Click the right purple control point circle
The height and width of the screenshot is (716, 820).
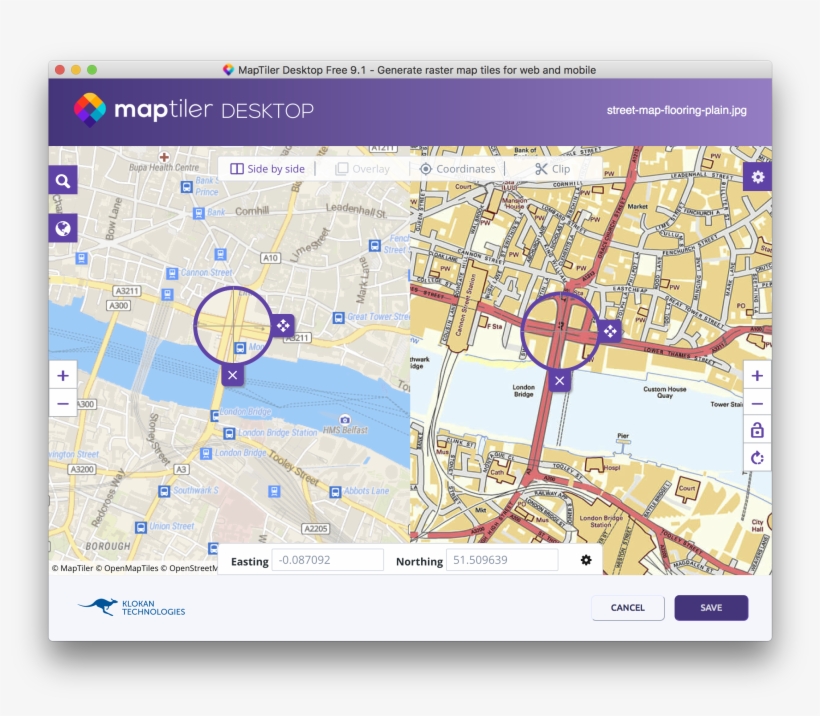click(x=560, y=331)
